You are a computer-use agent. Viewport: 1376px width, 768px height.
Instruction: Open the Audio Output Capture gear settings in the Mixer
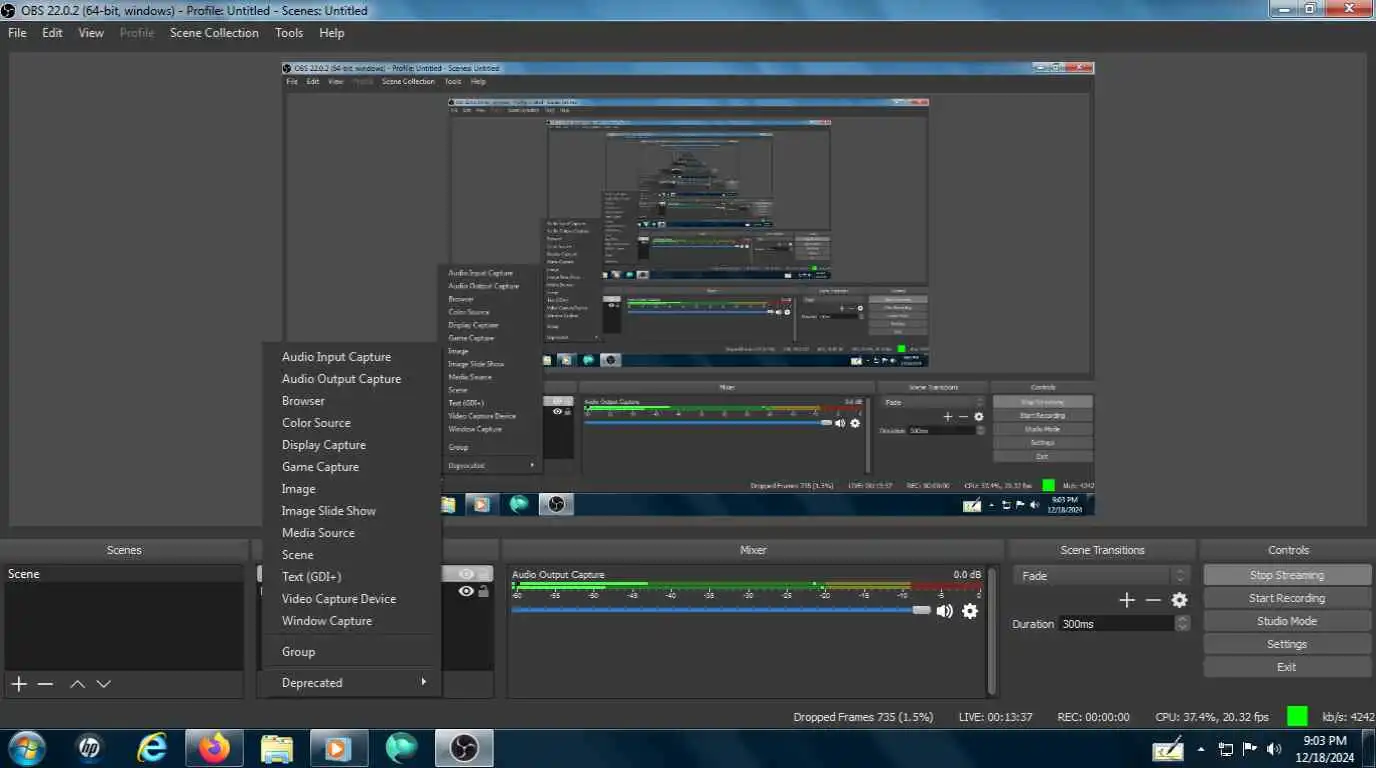pos(969,611)
